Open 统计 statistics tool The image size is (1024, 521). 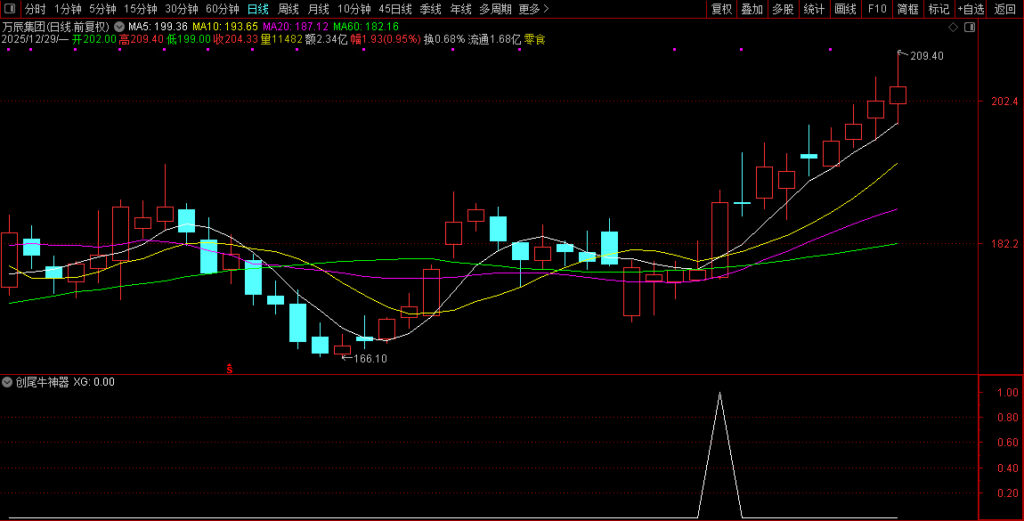814,9
